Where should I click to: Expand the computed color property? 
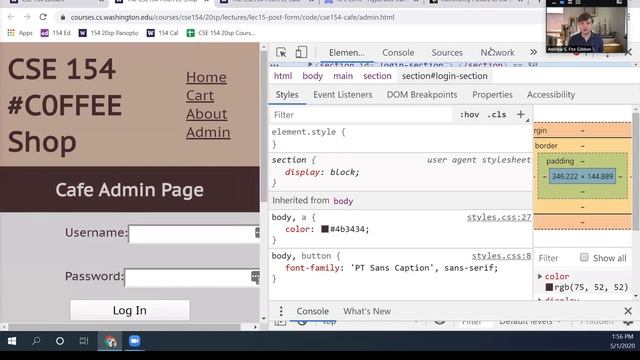point(540,276)
